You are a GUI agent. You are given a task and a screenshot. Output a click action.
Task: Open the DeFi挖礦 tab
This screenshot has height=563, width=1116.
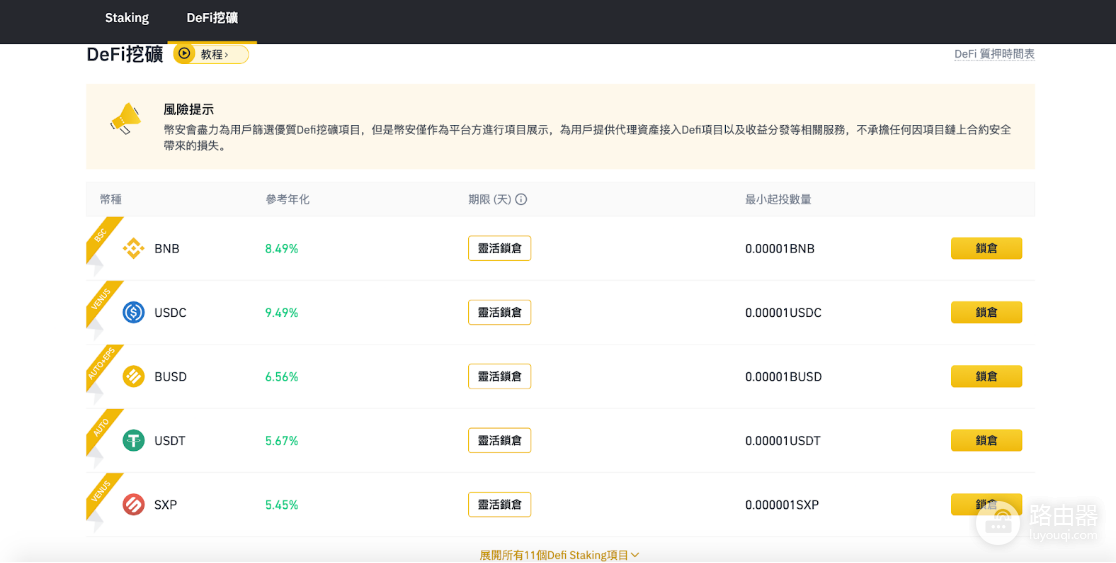point(212,19)
